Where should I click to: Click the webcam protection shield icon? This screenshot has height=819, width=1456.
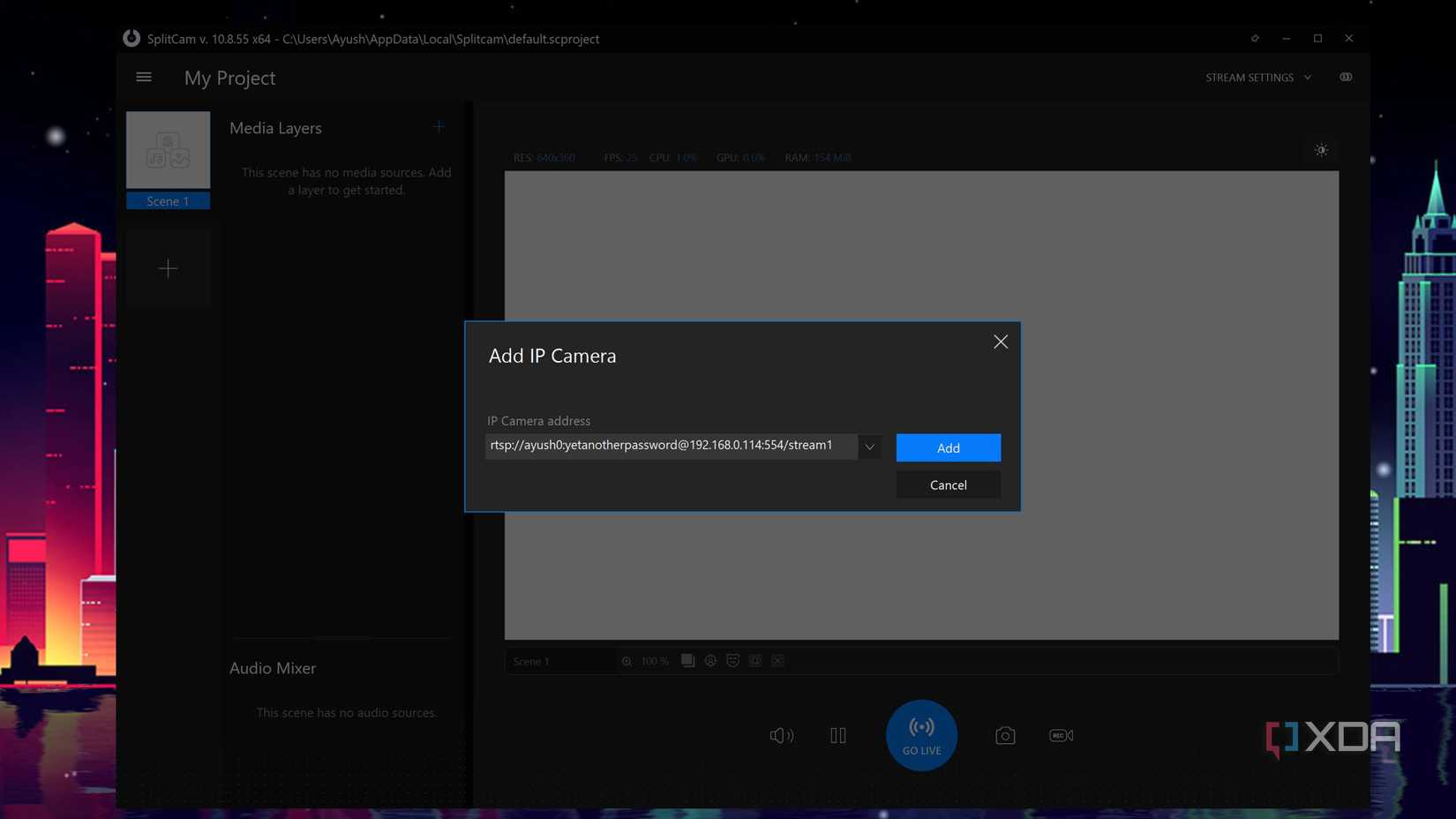tap(732, 660)
